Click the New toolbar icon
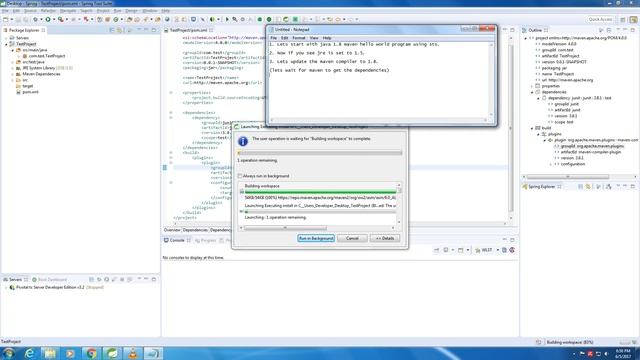640x360 pixels. (6, 19)
